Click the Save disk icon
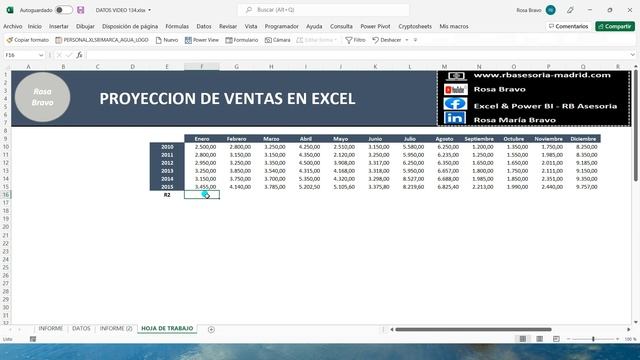 click(x=80, y=10)
